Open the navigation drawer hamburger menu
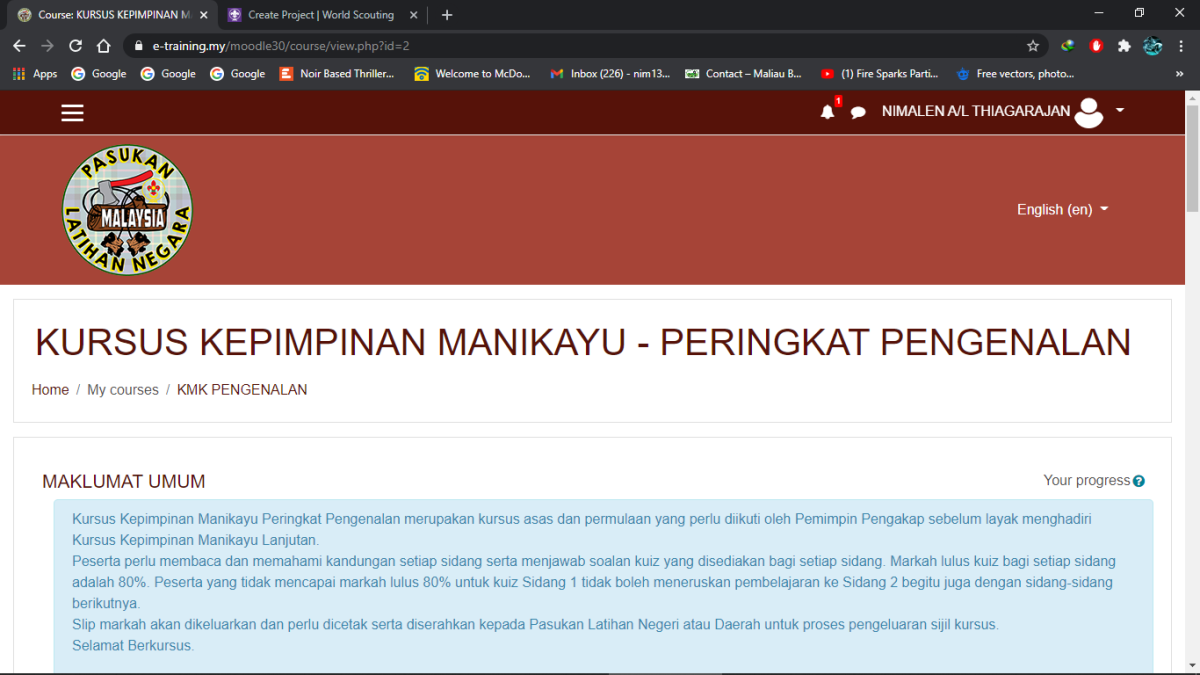The image size is (1200, 675). coord(72,112)
